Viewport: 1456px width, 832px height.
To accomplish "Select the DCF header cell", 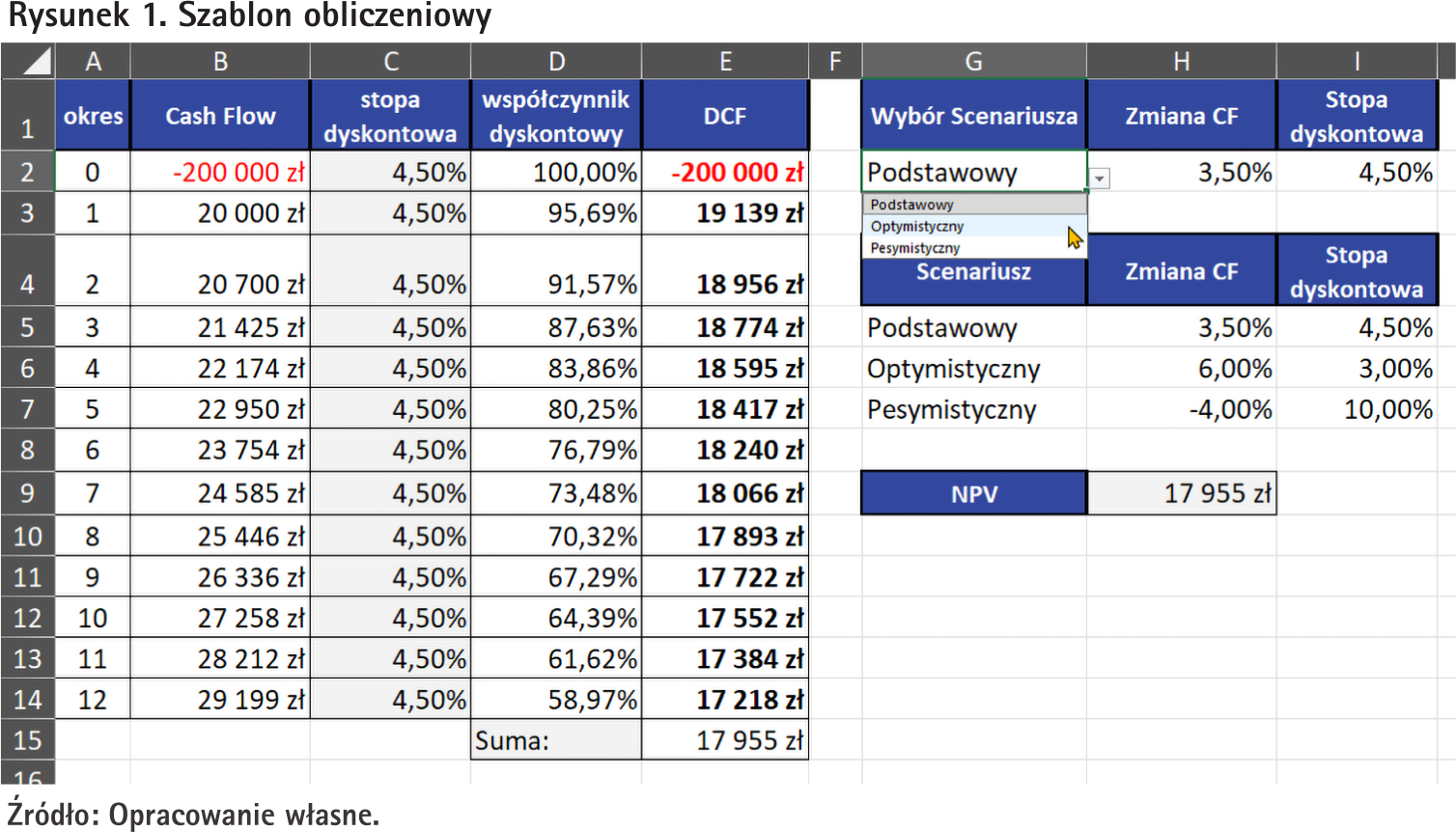I will (x=724, y=116).
